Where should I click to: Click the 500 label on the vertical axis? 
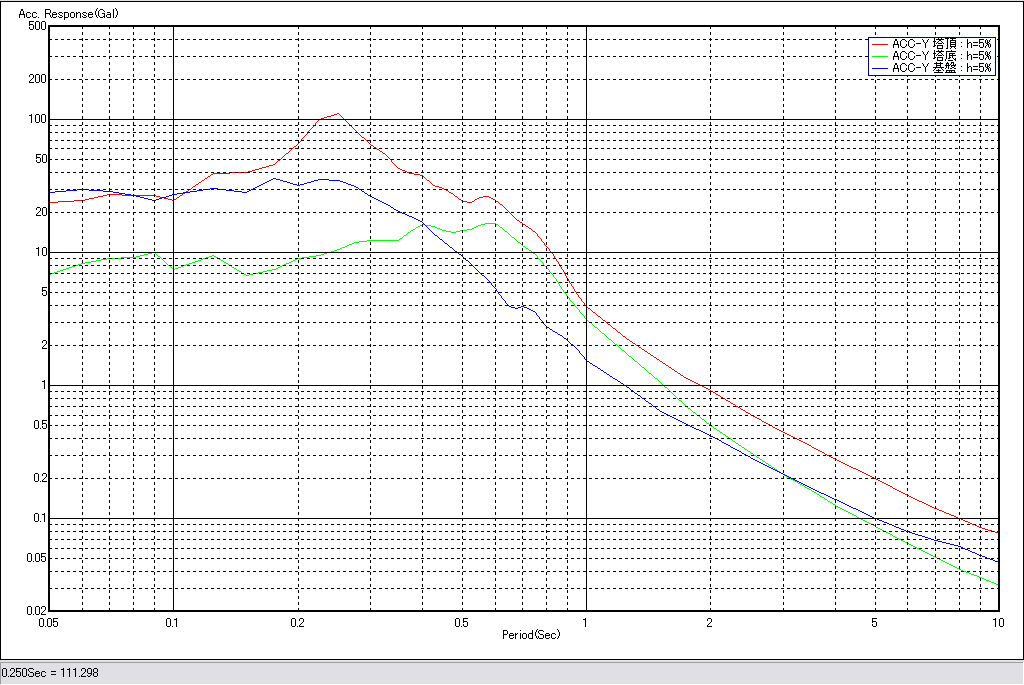pyautogui.click(x=37, y=26)
